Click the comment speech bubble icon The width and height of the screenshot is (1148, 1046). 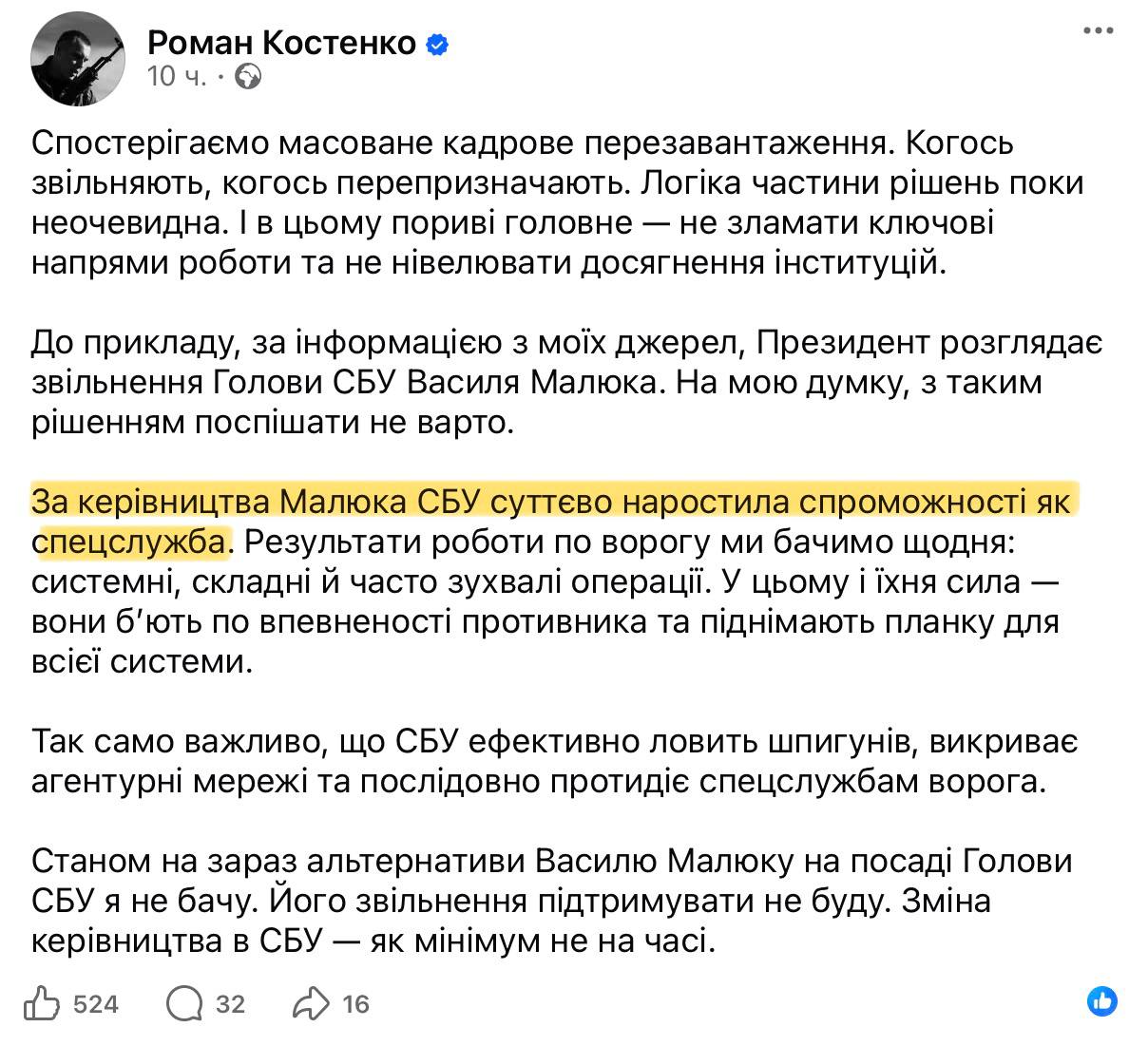coord(182,1003)
